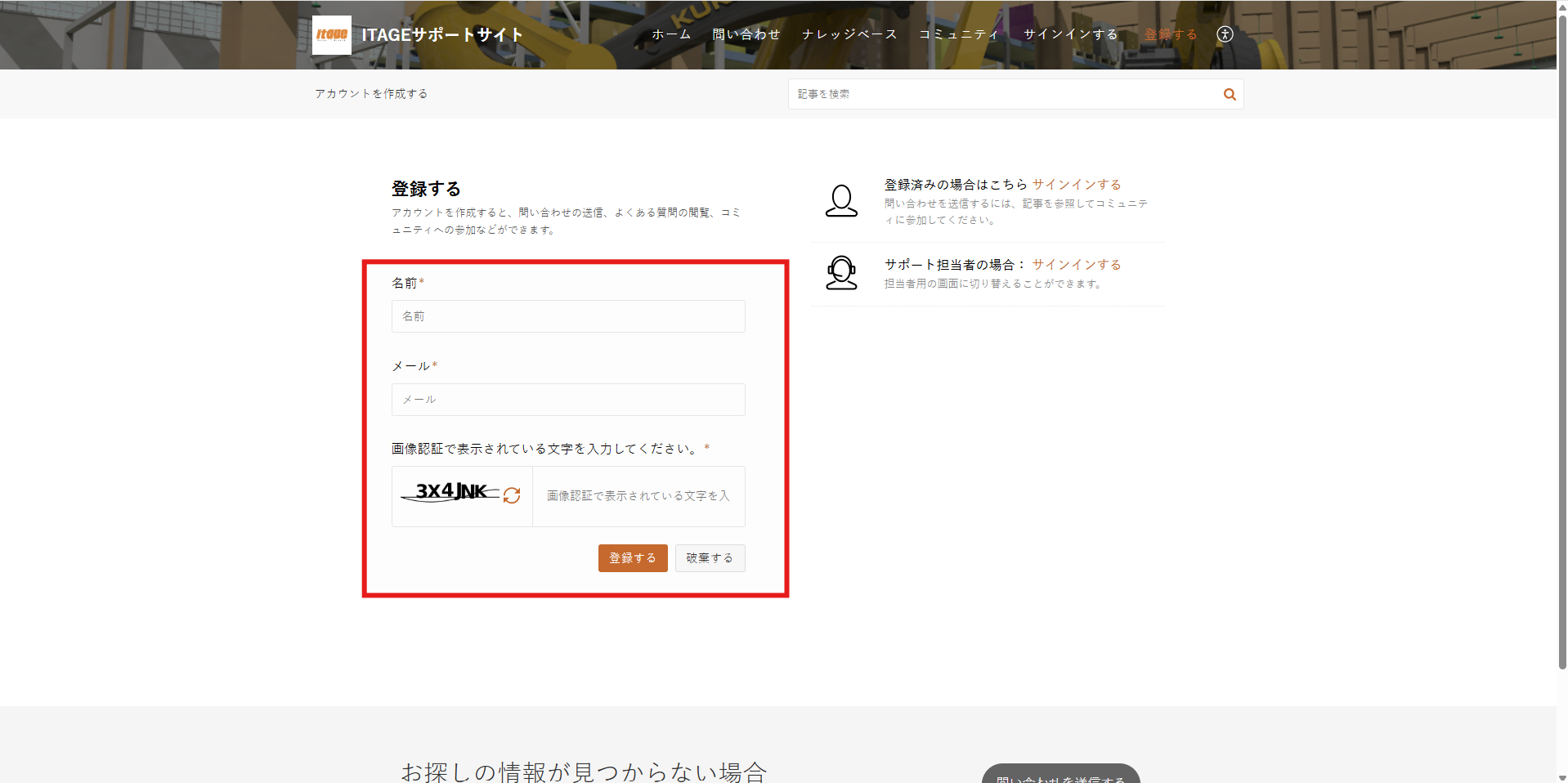Viewport: 1568px width, 783px height.
Task: Focus the 名前 input field
Action: (568, 316)
